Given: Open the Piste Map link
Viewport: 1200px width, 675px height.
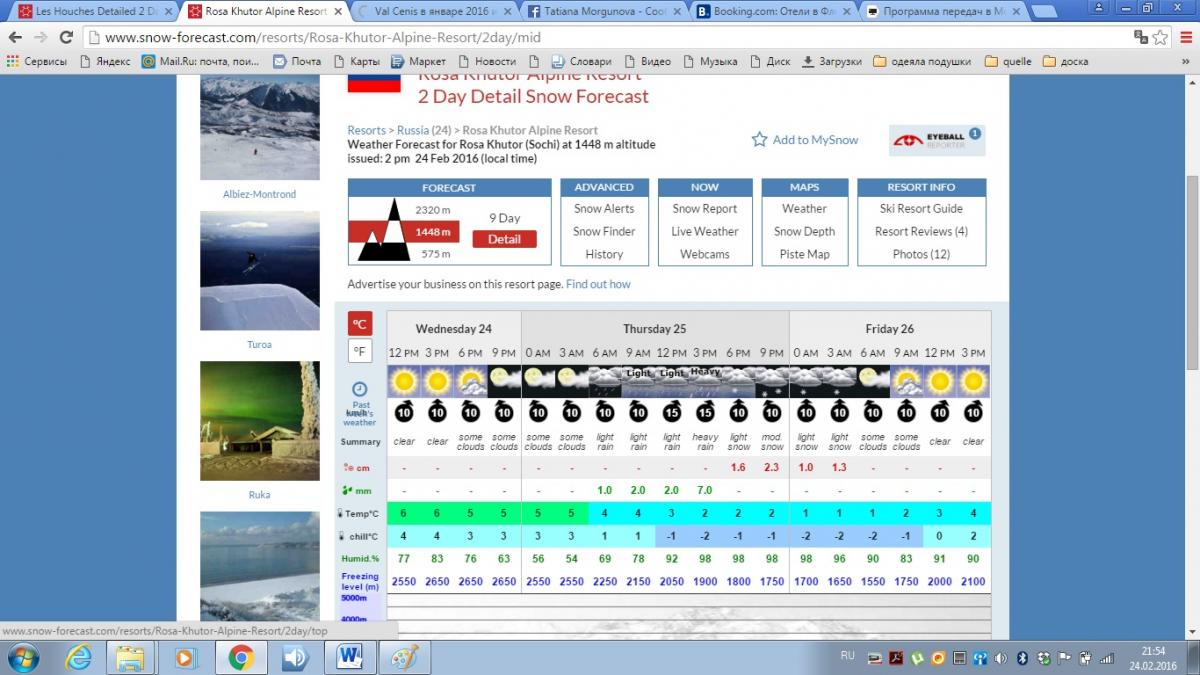Looking at the screenshot, I should [x=805, y=254].
